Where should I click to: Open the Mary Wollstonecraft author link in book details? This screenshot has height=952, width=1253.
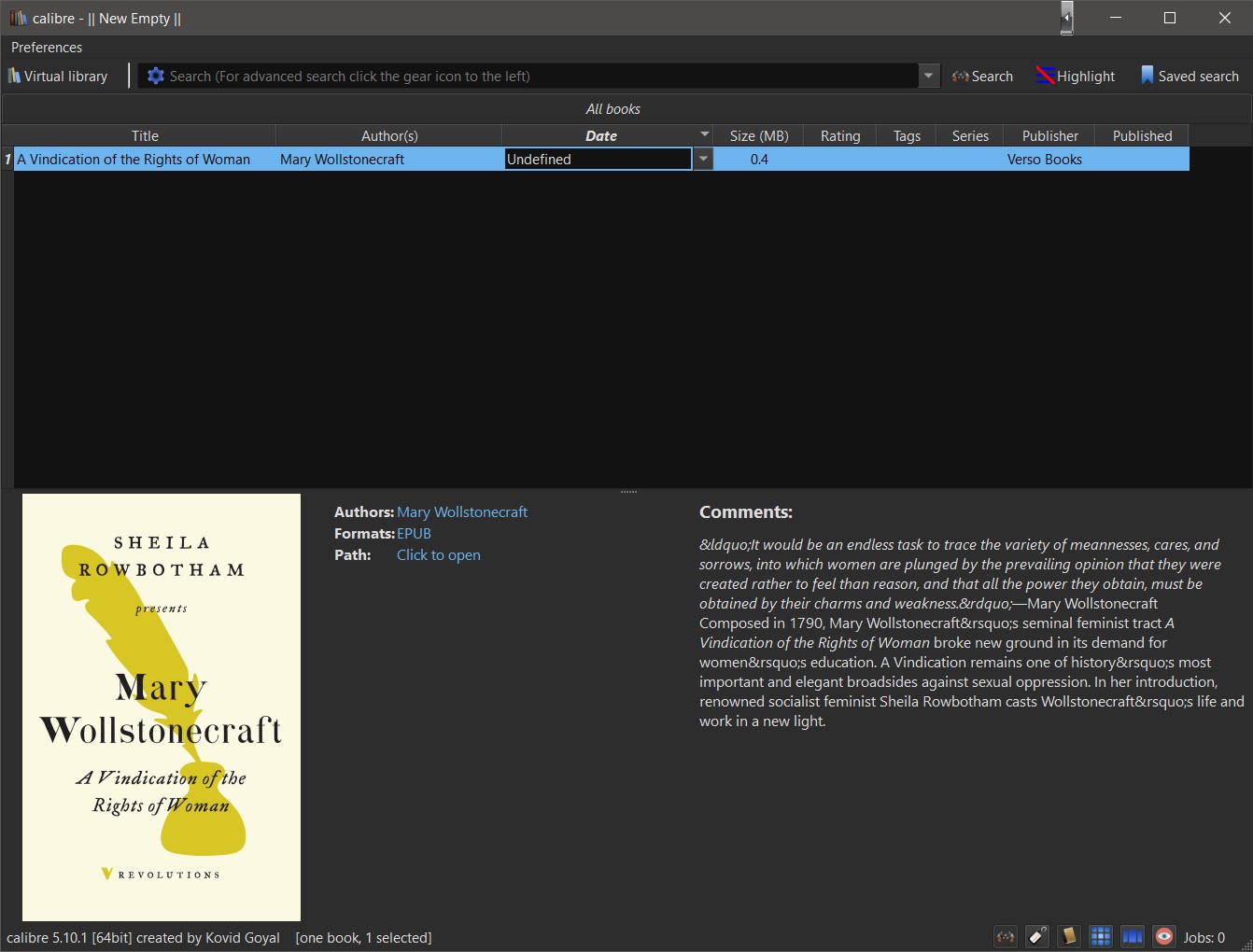coord(462,512)
